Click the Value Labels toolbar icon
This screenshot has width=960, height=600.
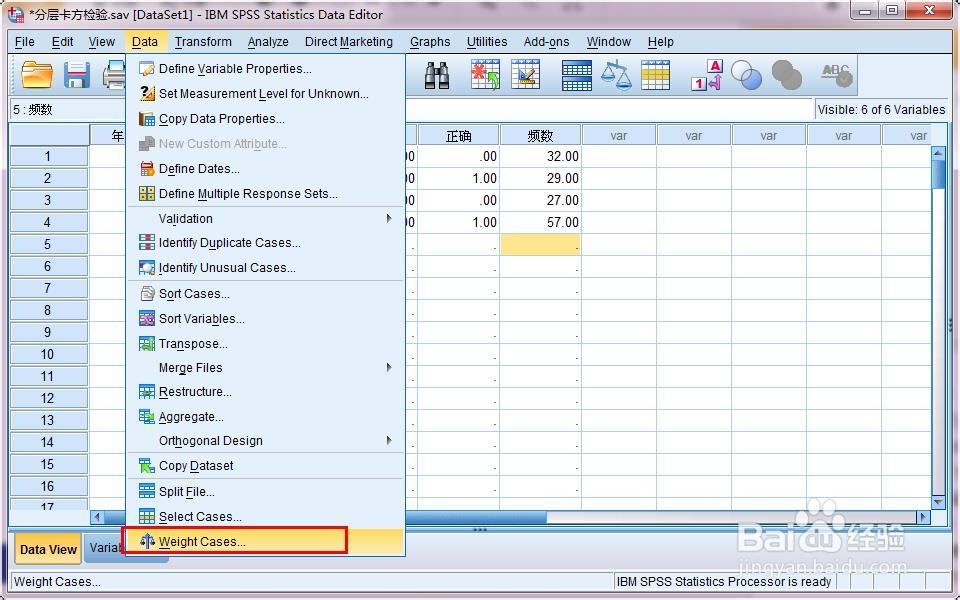coord(707,75)
